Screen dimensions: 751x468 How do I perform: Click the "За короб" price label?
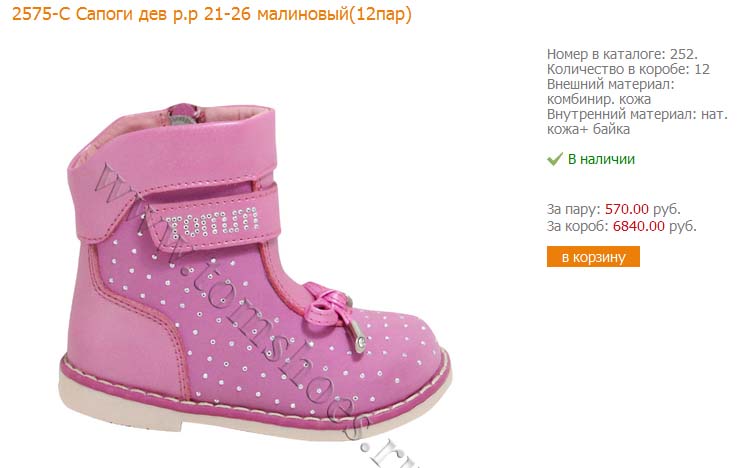pos(577,226)
